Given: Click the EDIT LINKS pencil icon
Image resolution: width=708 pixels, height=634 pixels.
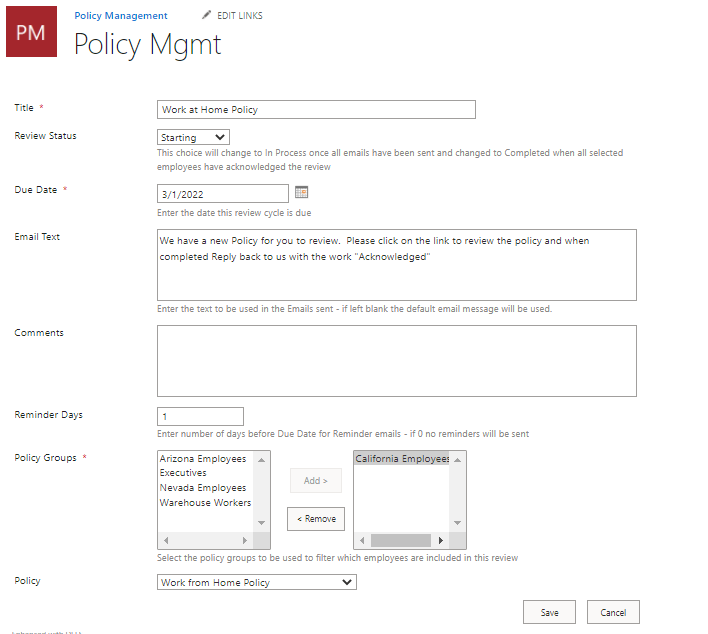Looking at the screenshot, I should [x=206, y=15].
